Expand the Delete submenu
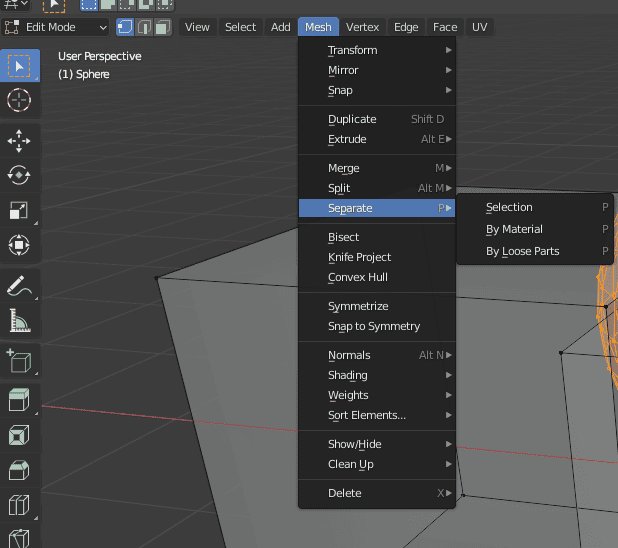The image size is (618, 548). click(377, 493)
